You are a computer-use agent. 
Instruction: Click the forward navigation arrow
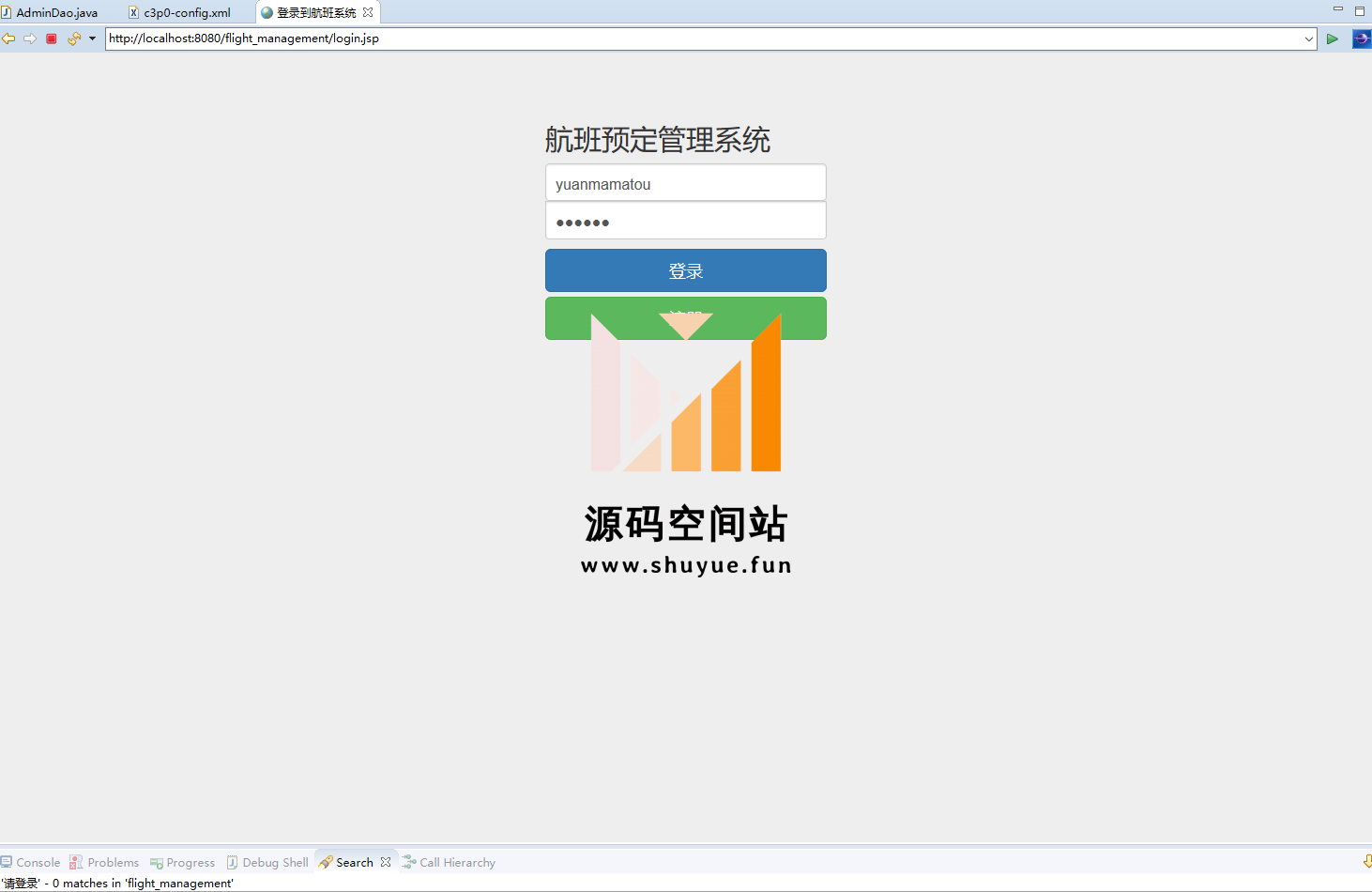(x=30, y=38)
